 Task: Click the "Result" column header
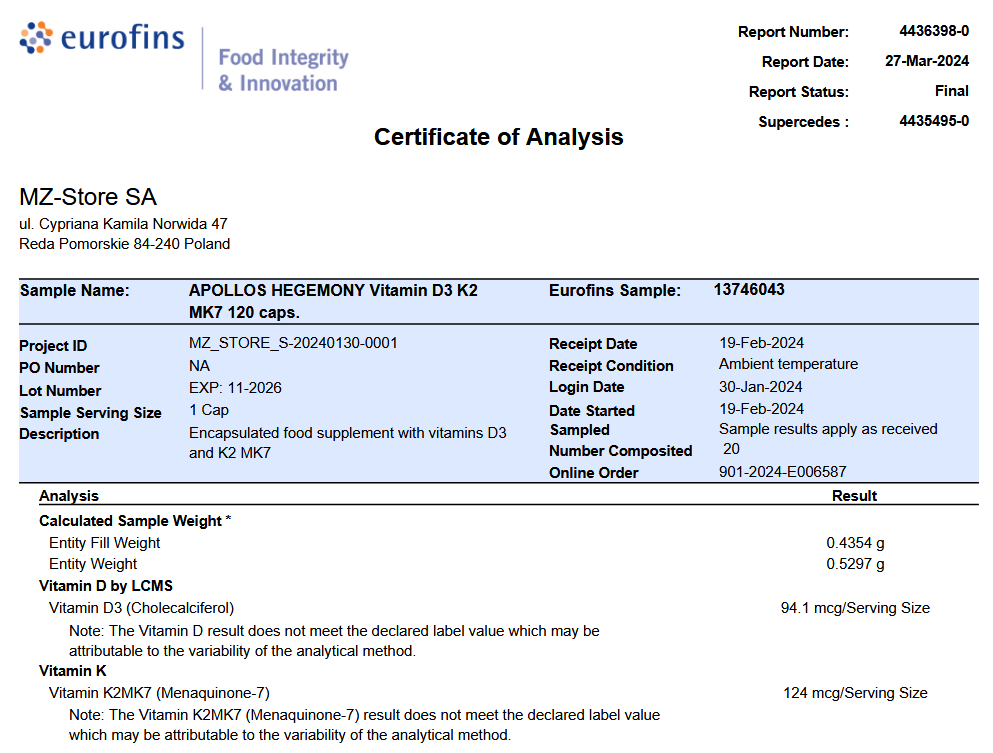tap(854, 496)
